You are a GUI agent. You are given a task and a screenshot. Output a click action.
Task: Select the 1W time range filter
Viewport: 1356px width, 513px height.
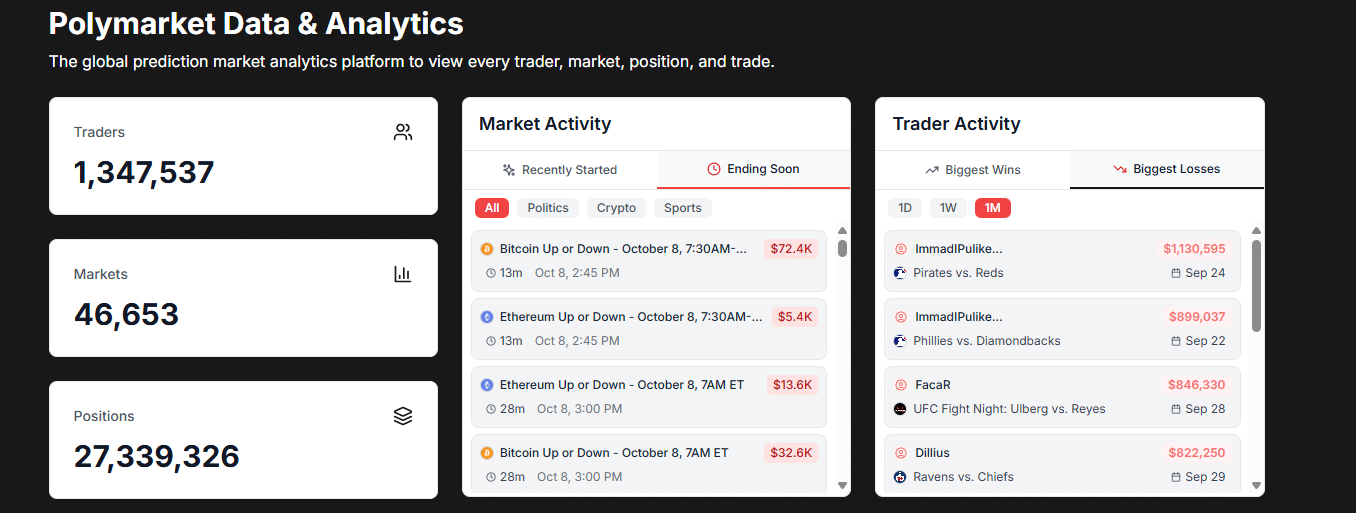click(x=948, y=208)
